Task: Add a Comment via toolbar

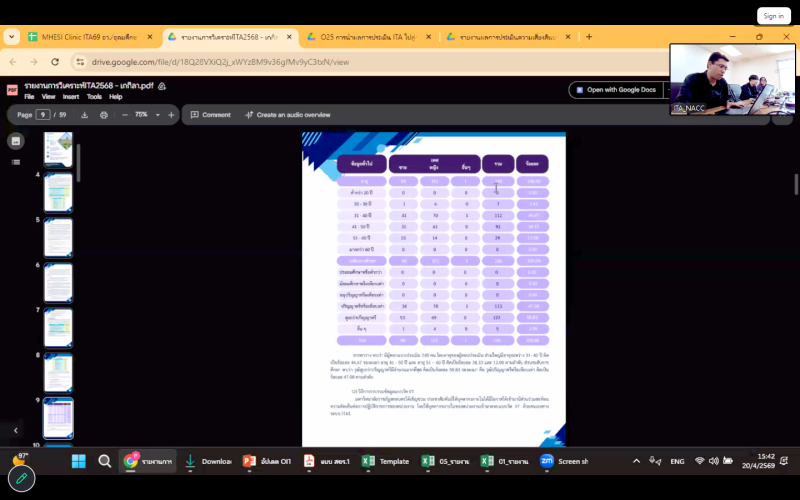Action: pos(211,115)
